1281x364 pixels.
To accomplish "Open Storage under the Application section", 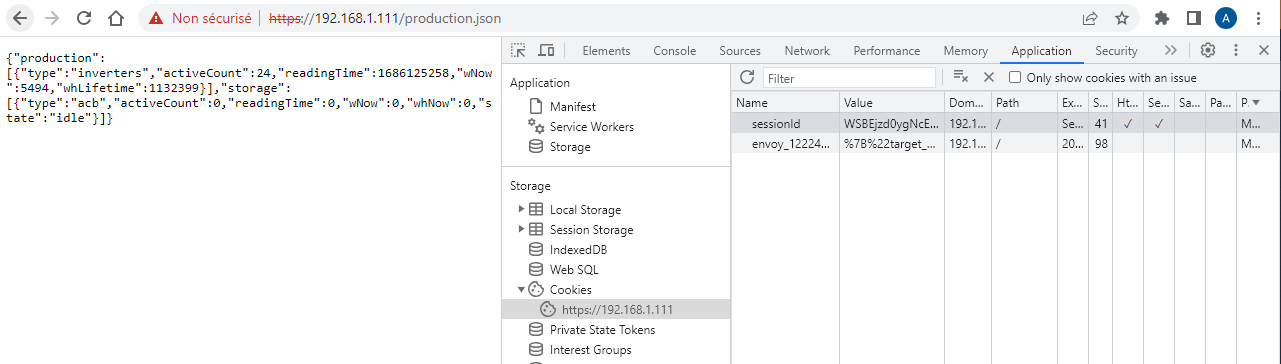I will tap(570, 147).
